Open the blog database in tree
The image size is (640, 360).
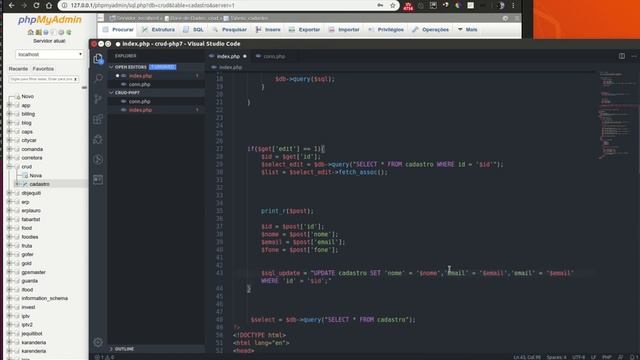pyautogui.click(x=27, y=123)
